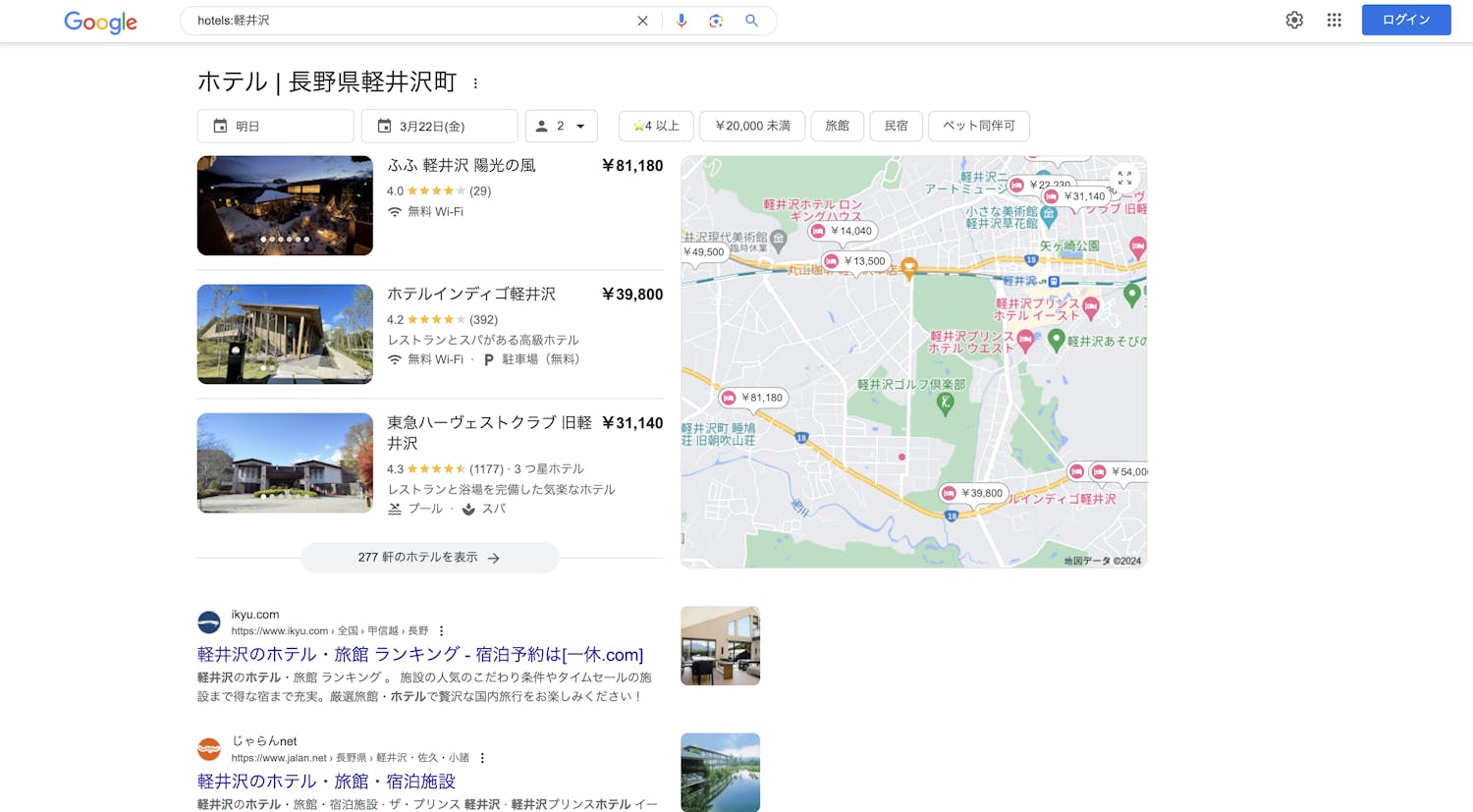Select the ￥13,500 map price pin

[x=855, y=261]
